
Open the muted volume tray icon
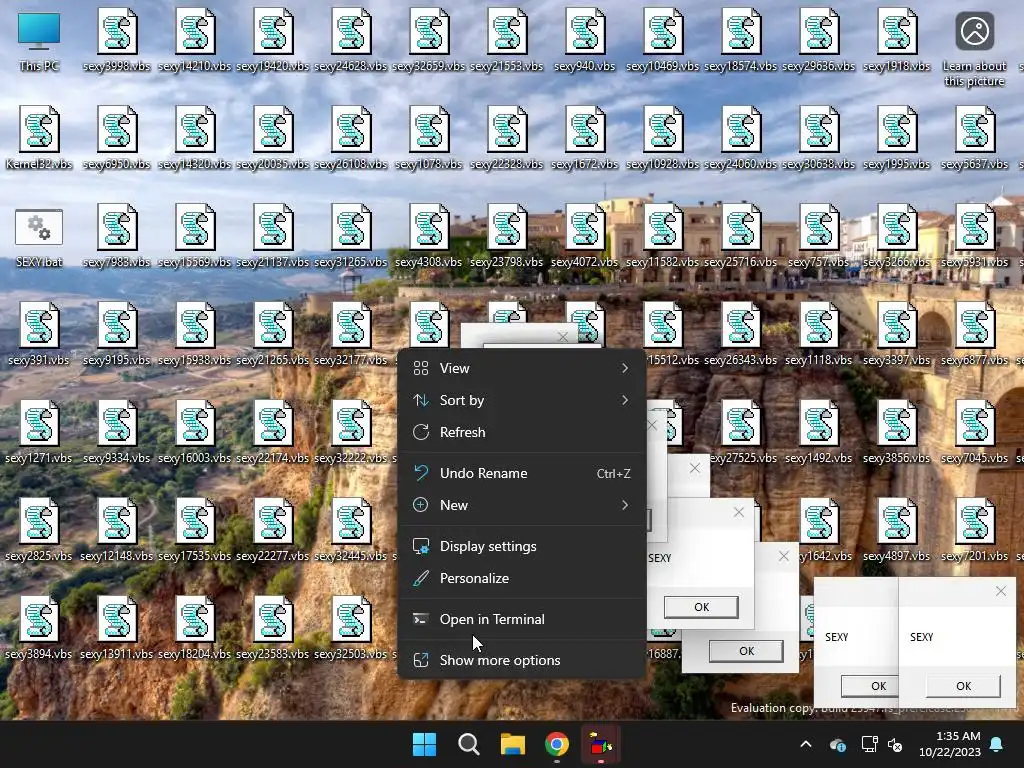895,744
